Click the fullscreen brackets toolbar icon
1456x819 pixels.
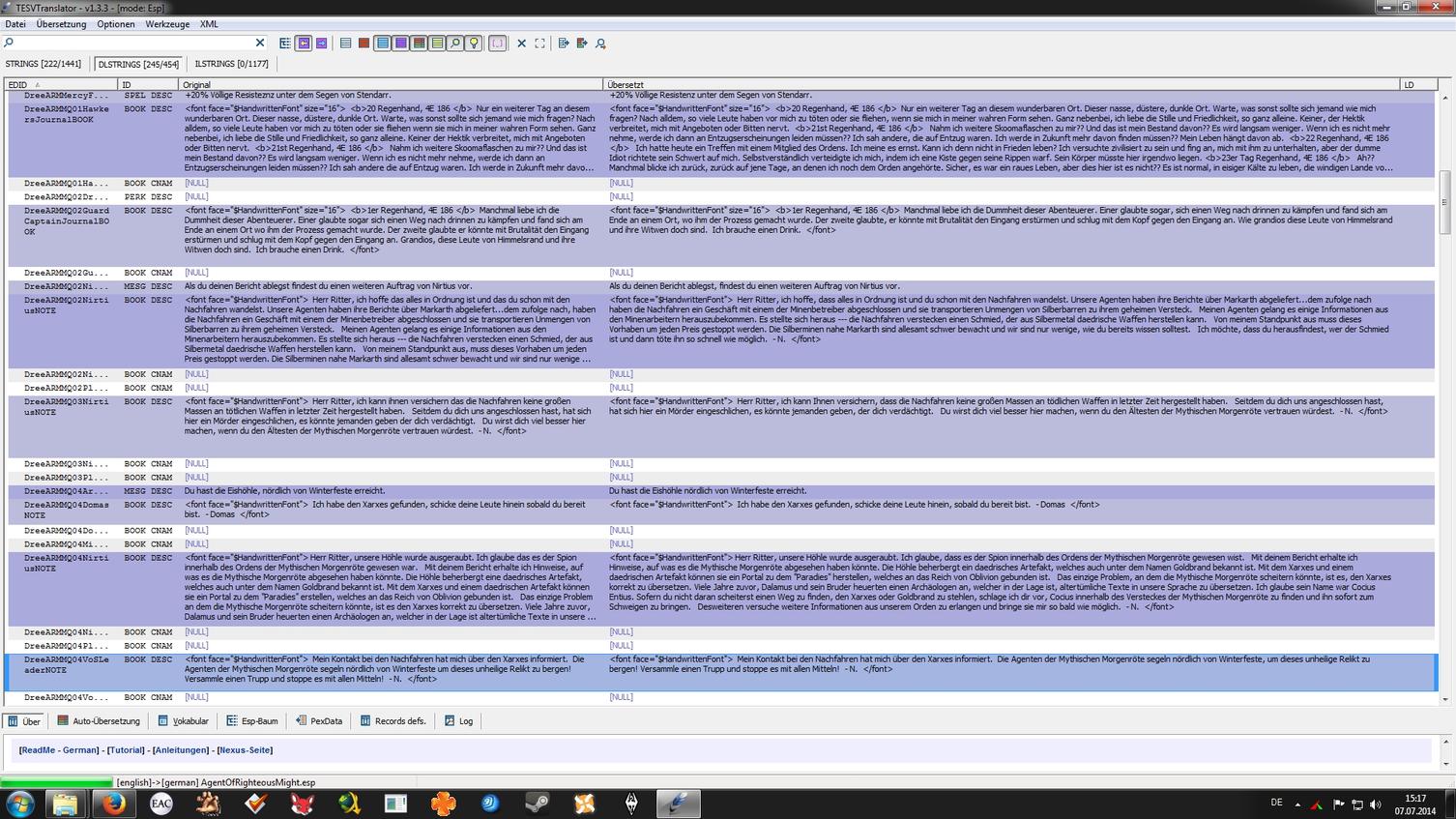pos(539,44)
